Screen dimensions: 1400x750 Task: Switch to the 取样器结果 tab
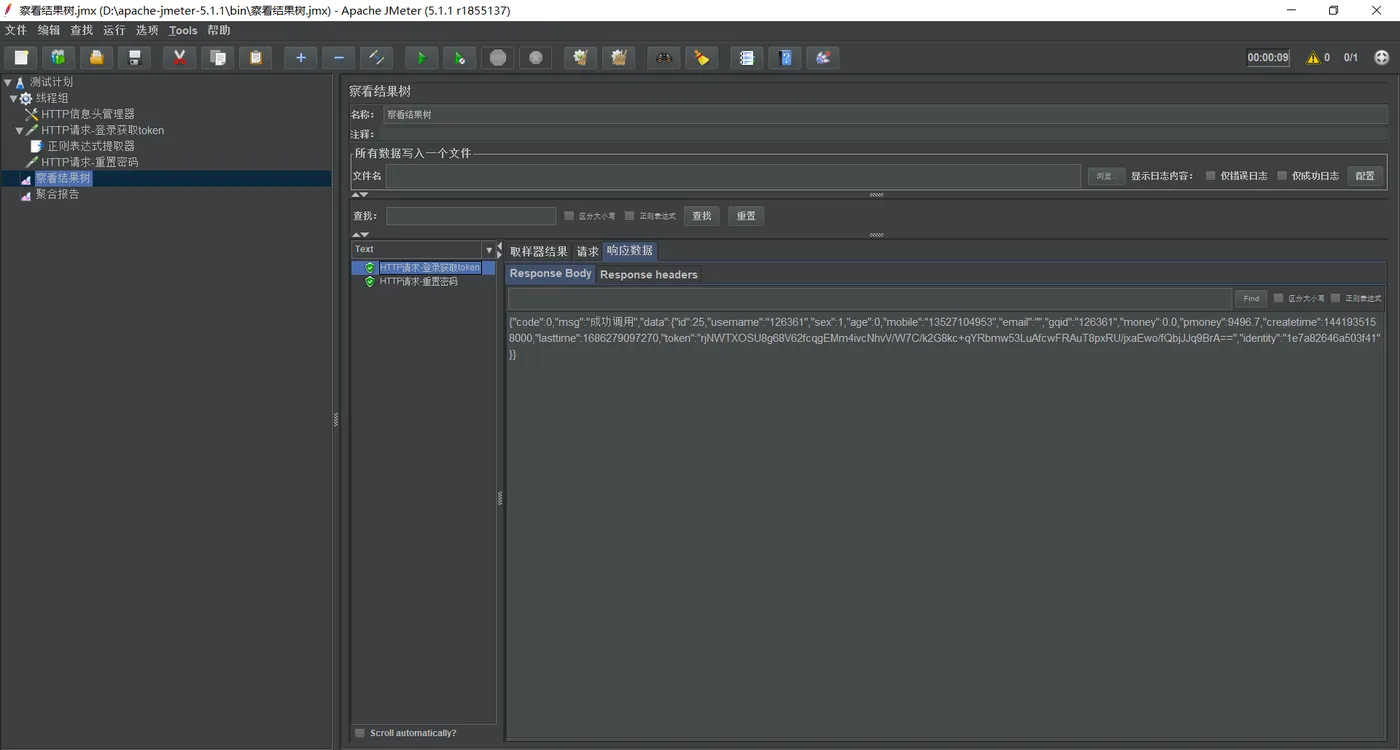538,252
